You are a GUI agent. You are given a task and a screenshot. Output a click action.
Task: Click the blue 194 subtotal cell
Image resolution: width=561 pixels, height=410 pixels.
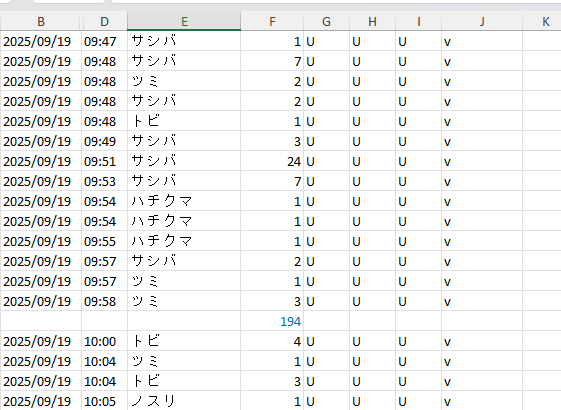pyautogui.click(x=272, y=321)
